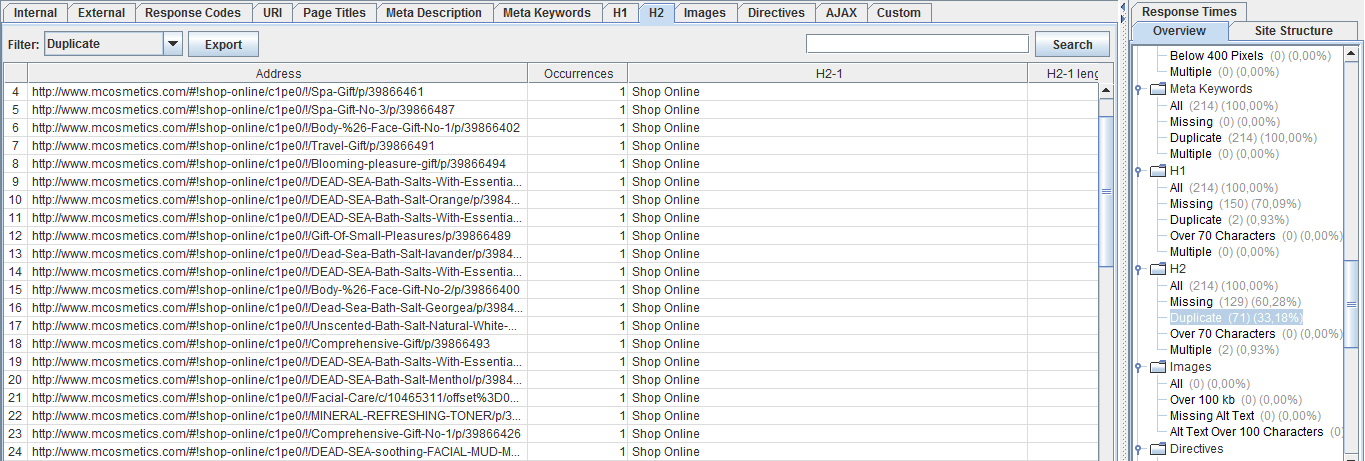The height and width of the screenshot is (461, 1365).
Task: Select the Travel-Gift URL row
Action: 278,146
